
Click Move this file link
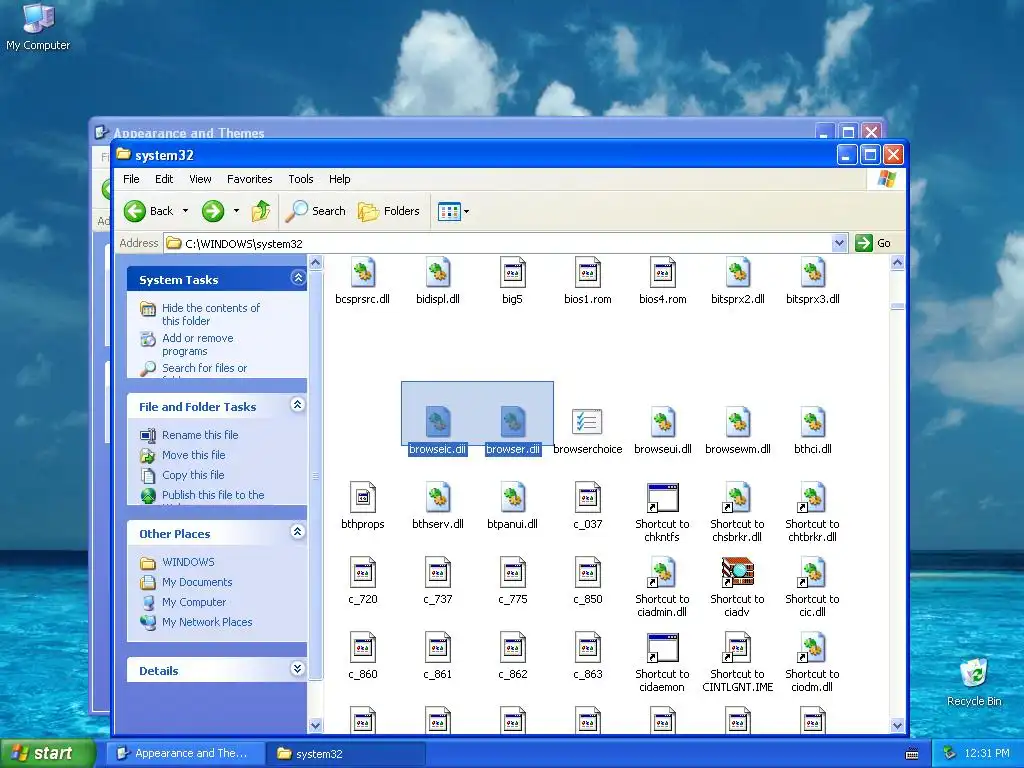coord(193,455)
